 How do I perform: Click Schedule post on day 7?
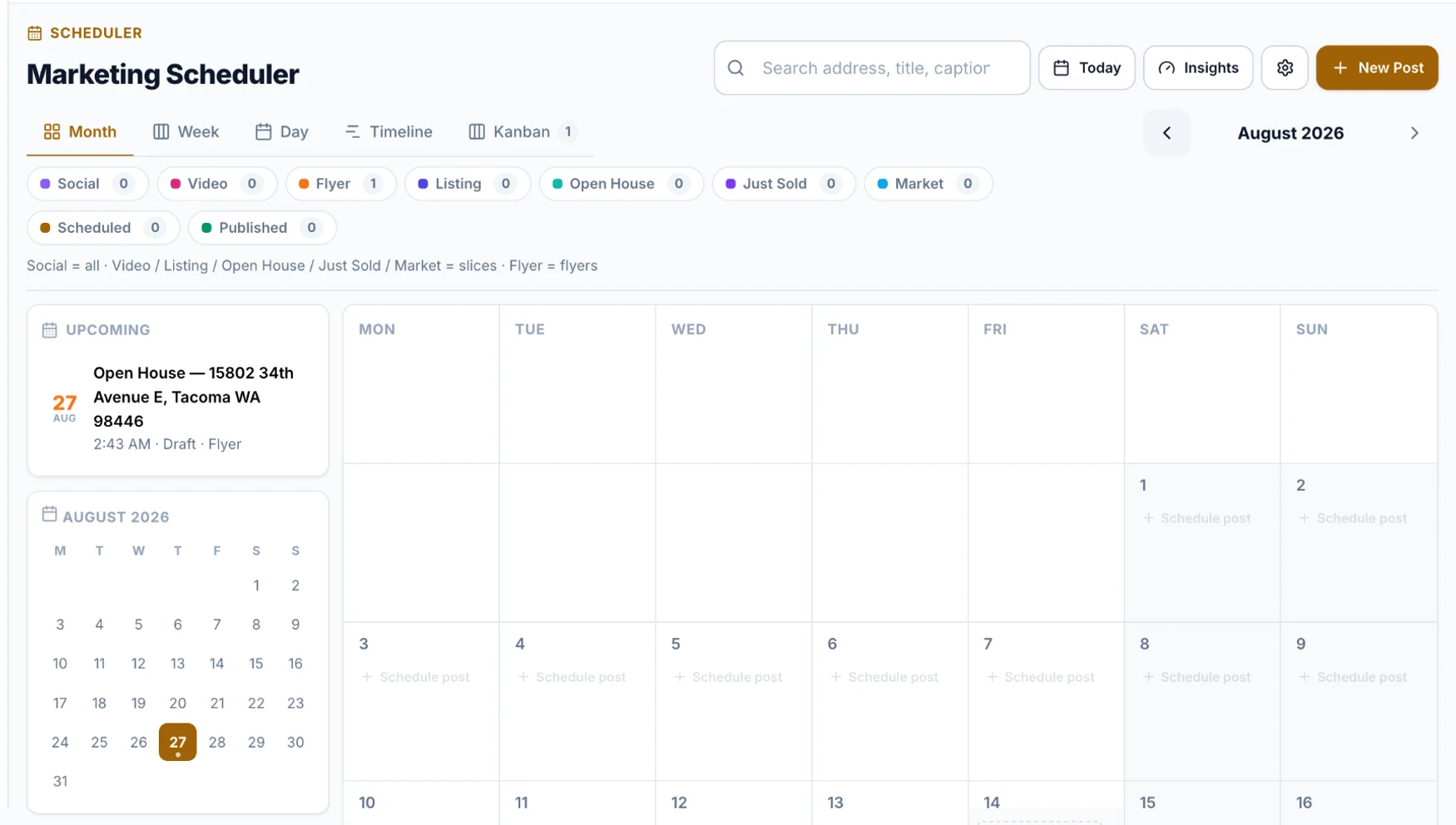1041,677
